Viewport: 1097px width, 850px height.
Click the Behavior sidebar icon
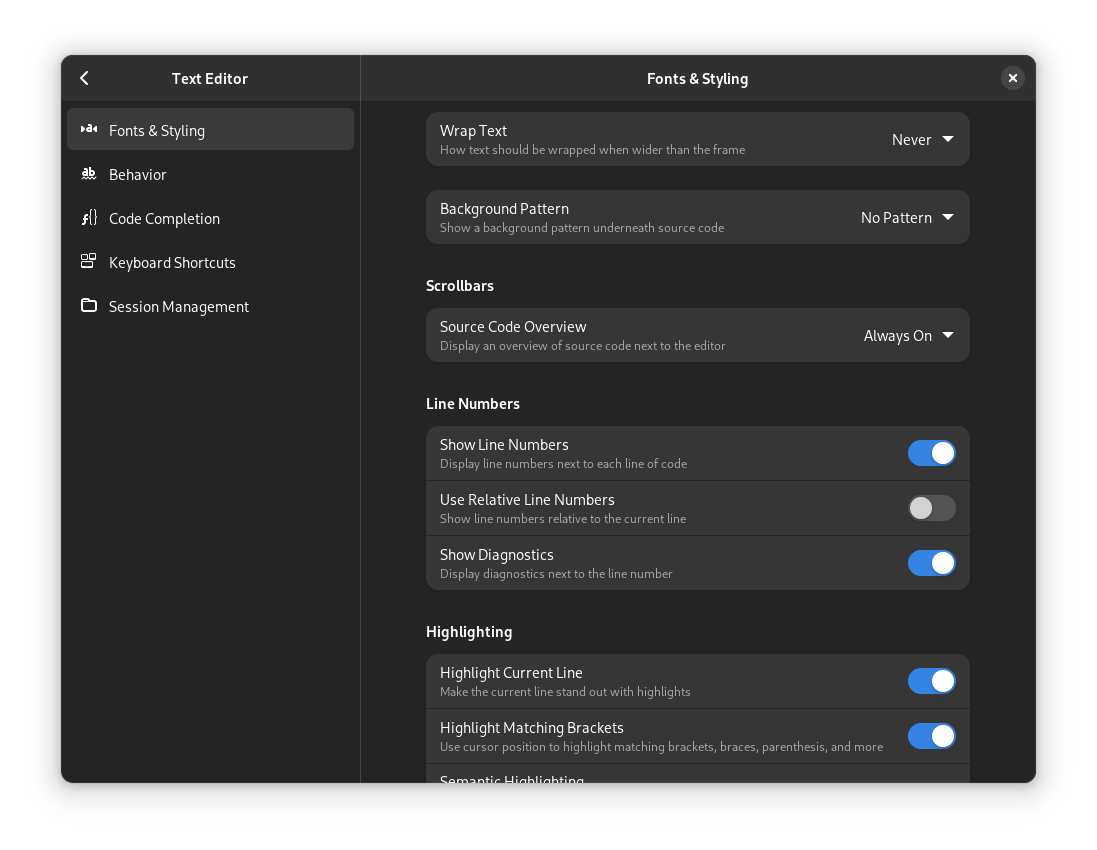(89, 173)
